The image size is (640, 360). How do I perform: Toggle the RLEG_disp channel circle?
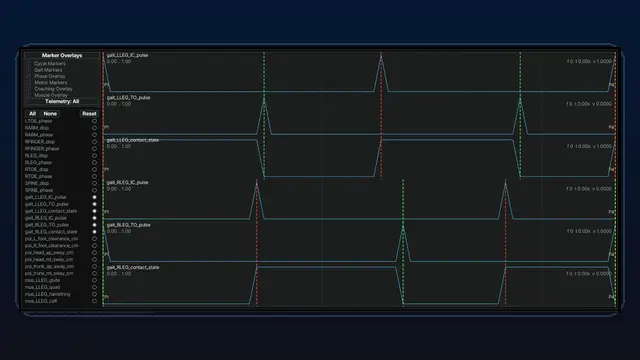click(x=94, y=156)
